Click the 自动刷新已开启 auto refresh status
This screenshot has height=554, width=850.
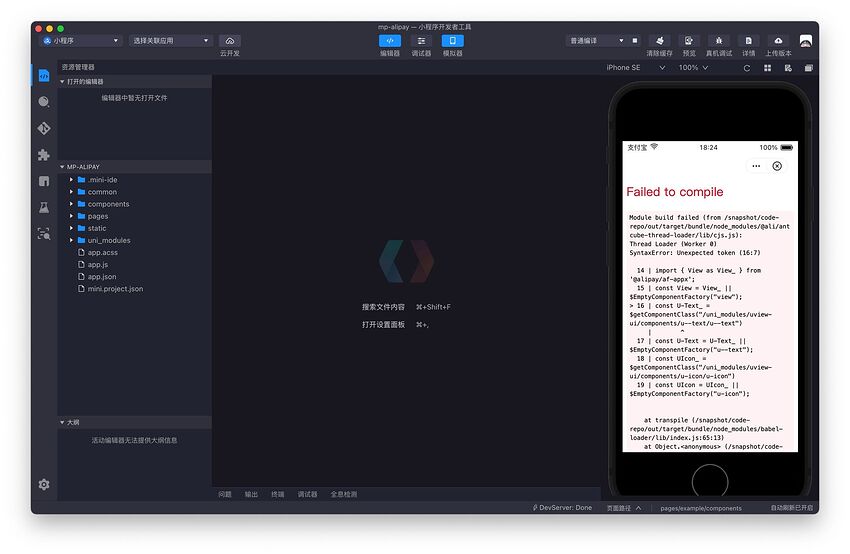(x=792, y=508)
